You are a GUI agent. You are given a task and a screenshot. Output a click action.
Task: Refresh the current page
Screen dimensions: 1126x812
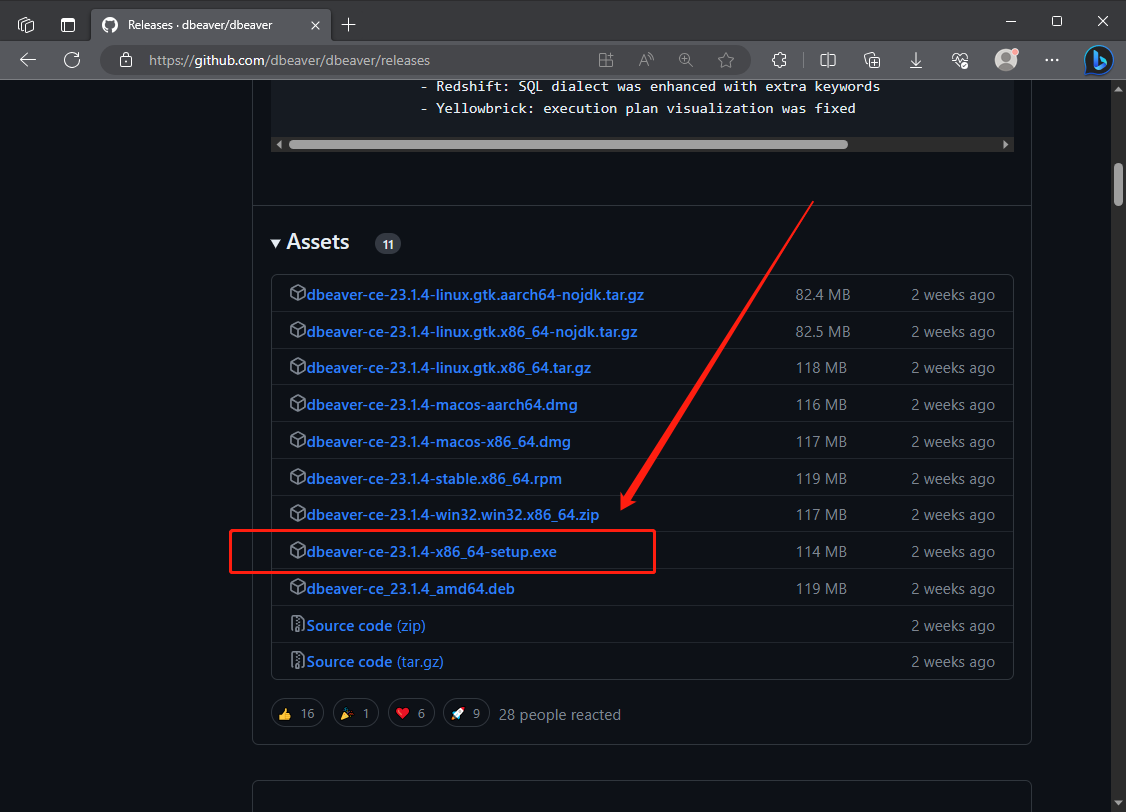click(72, 60)
